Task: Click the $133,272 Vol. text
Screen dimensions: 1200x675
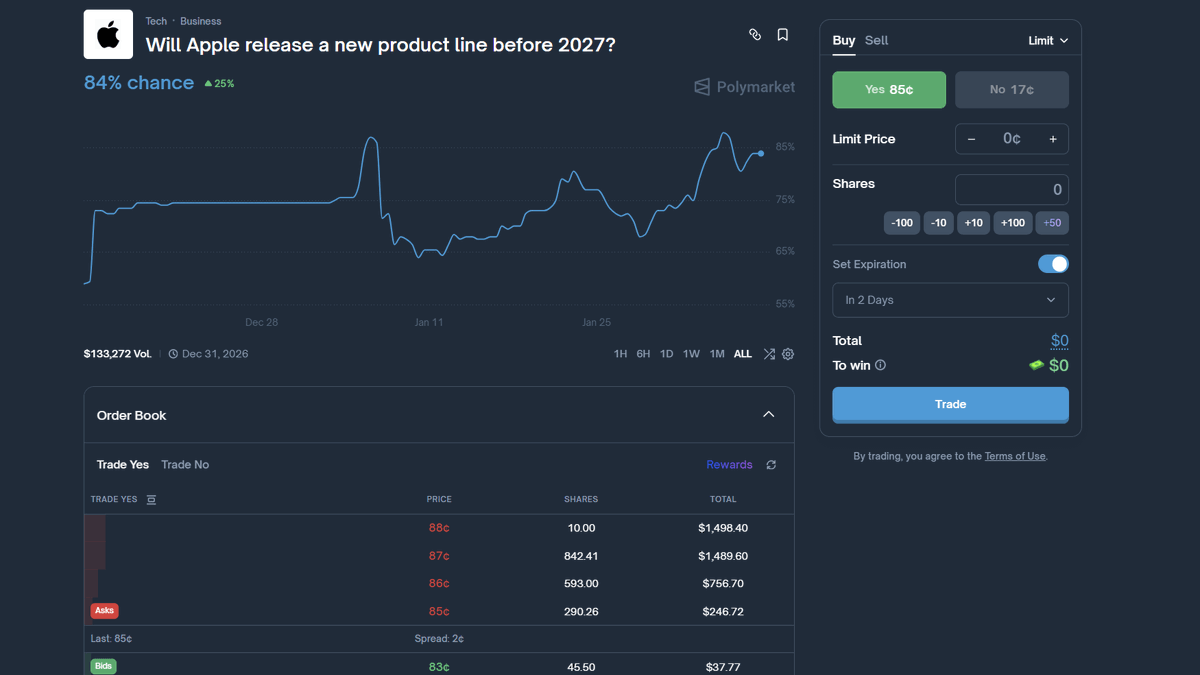Action: coord(118,354)
